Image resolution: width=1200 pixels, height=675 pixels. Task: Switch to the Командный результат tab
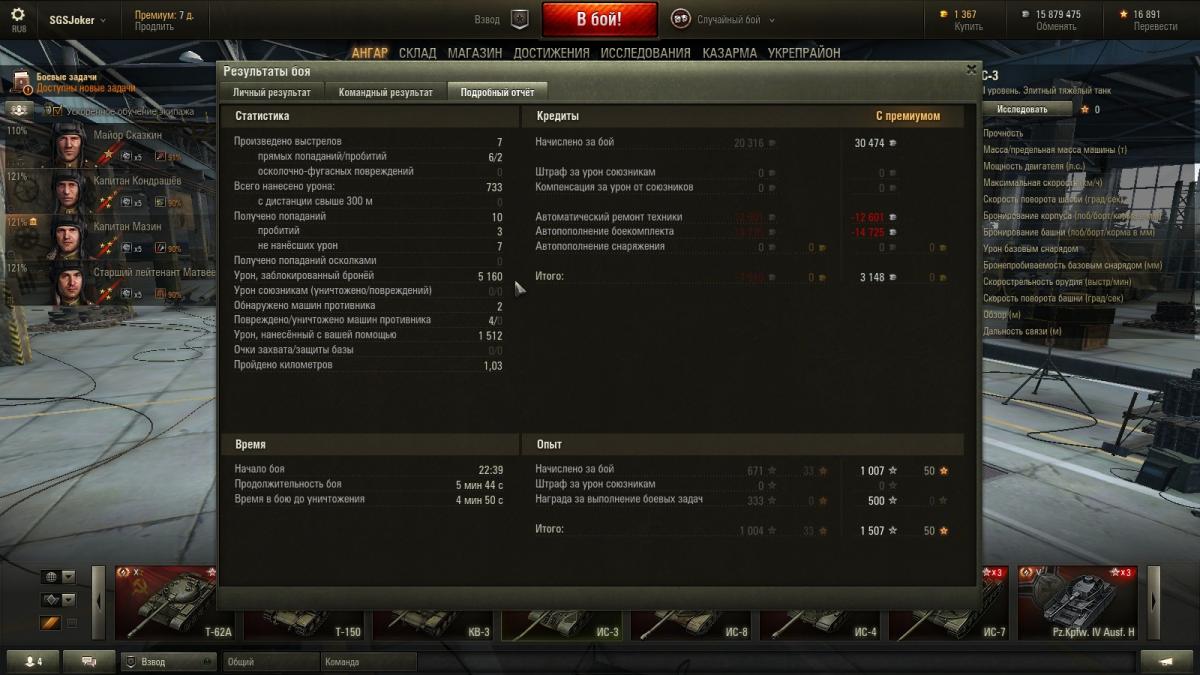(386, 92)
